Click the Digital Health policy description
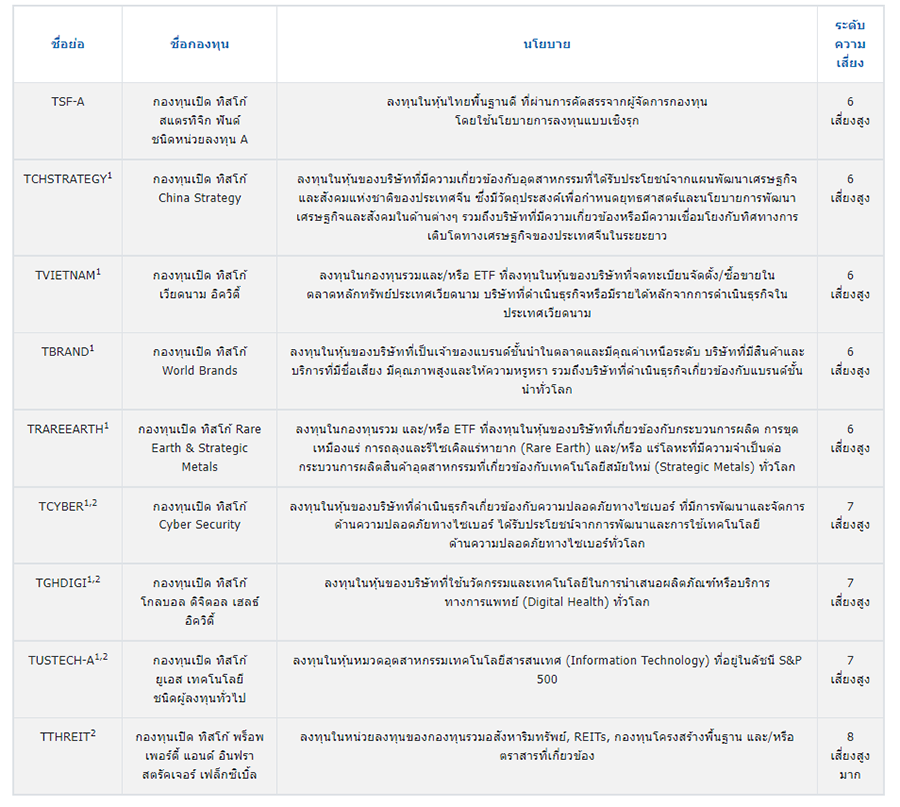Screen dimensions: 900x807 546,592
